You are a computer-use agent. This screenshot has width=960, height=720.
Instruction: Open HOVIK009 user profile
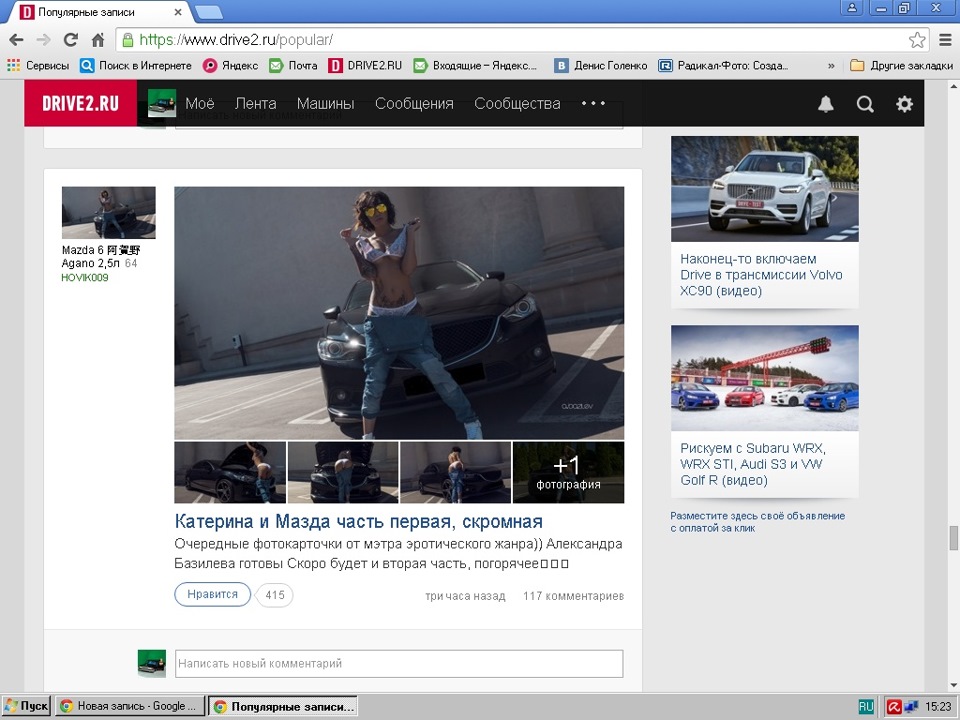(x=85, y=278)
